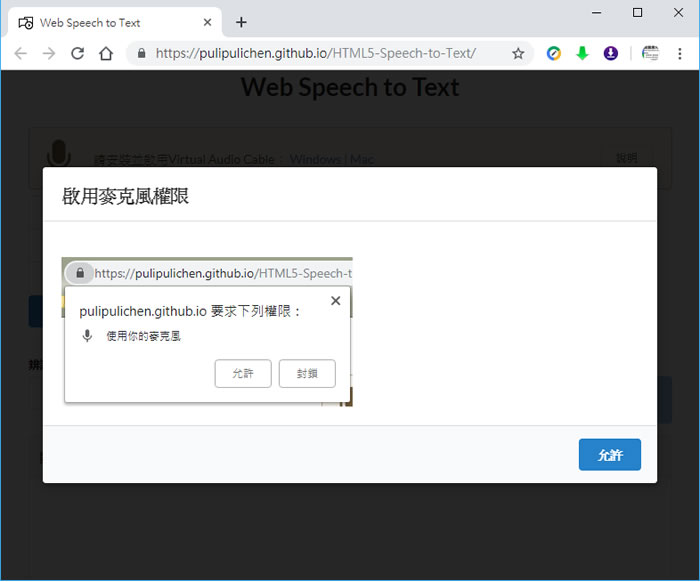The height and width of the screenshot is (582, 700).
Task: Close the browser window
Action: click(x=679, y=12)
